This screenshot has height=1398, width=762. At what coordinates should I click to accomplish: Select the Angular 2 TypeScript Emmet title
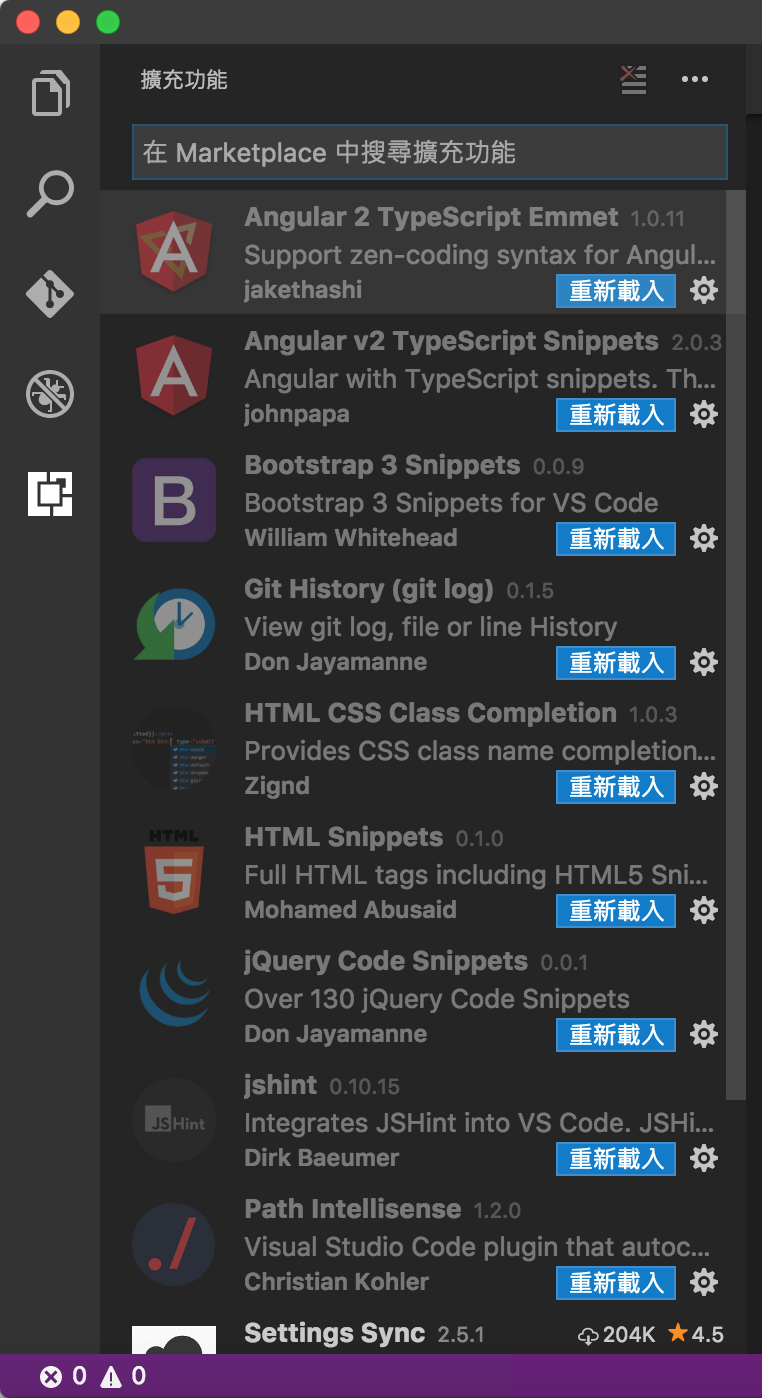[431, 218]
